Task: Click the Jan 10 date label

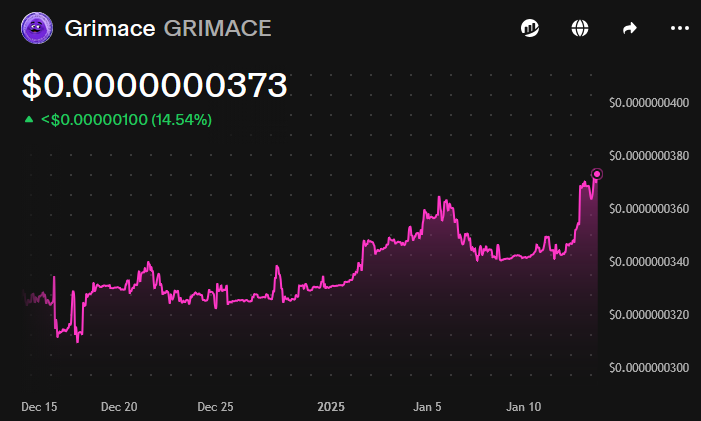Action: 524,407
